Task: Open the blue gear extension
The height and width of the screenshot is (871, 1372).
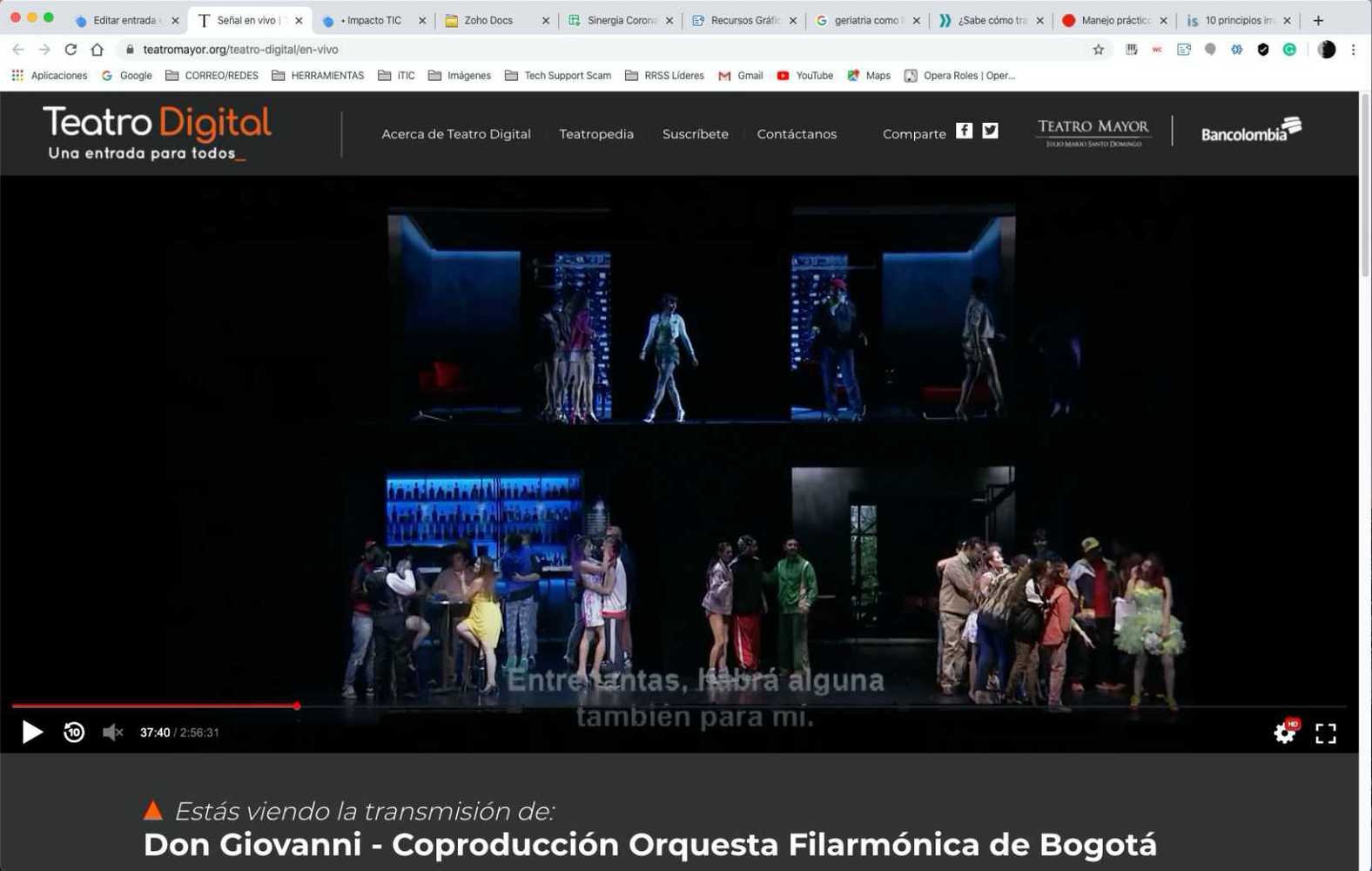Action: pos(1236,50)
